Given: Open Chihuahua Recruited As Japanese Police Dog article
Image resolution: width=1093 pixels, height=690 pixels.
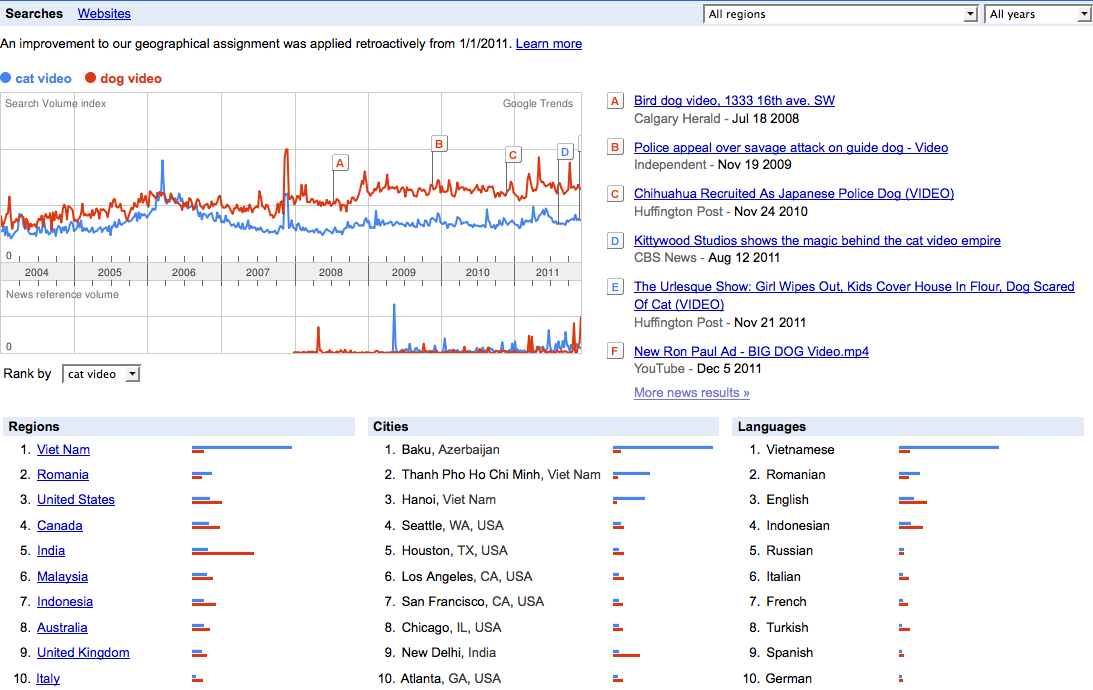Looking at the screenshot, I should [793, 193].
